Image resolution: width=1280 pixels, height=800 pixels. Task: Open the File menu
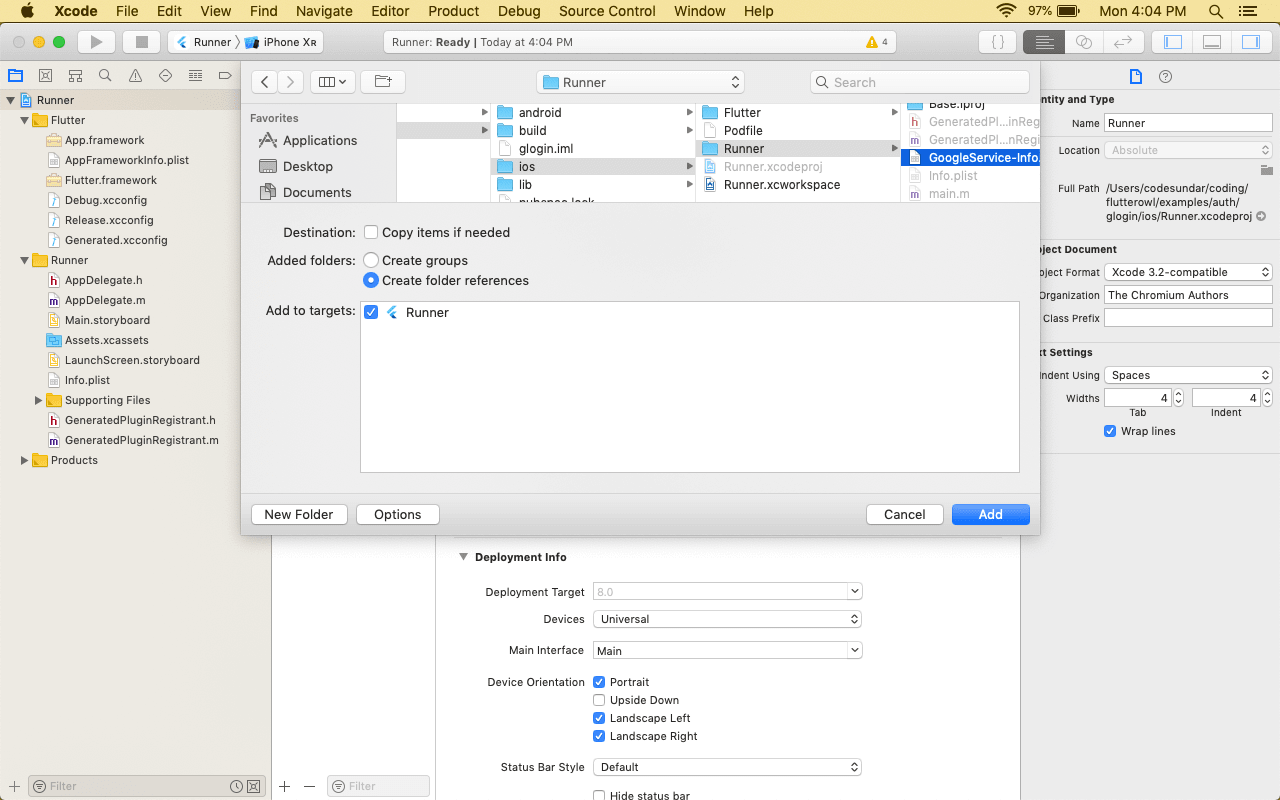click(x=127, y=11)
